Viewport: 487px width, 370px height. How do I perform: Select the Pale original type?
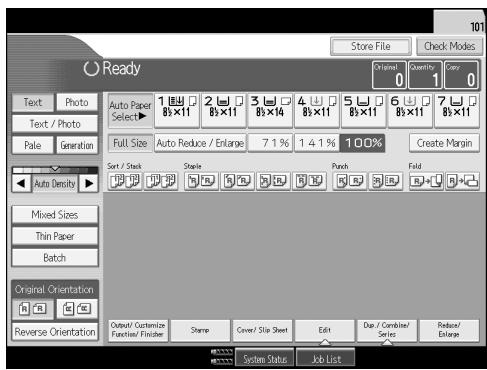point(33,145)
